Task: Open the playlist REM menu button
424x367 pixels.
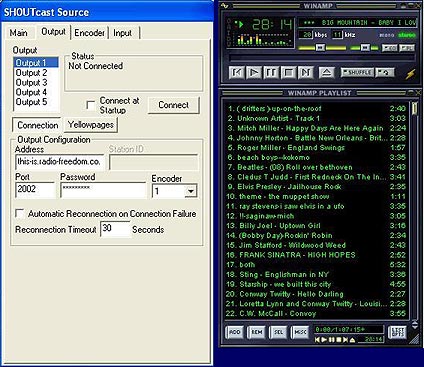Action: click(257, 332)
